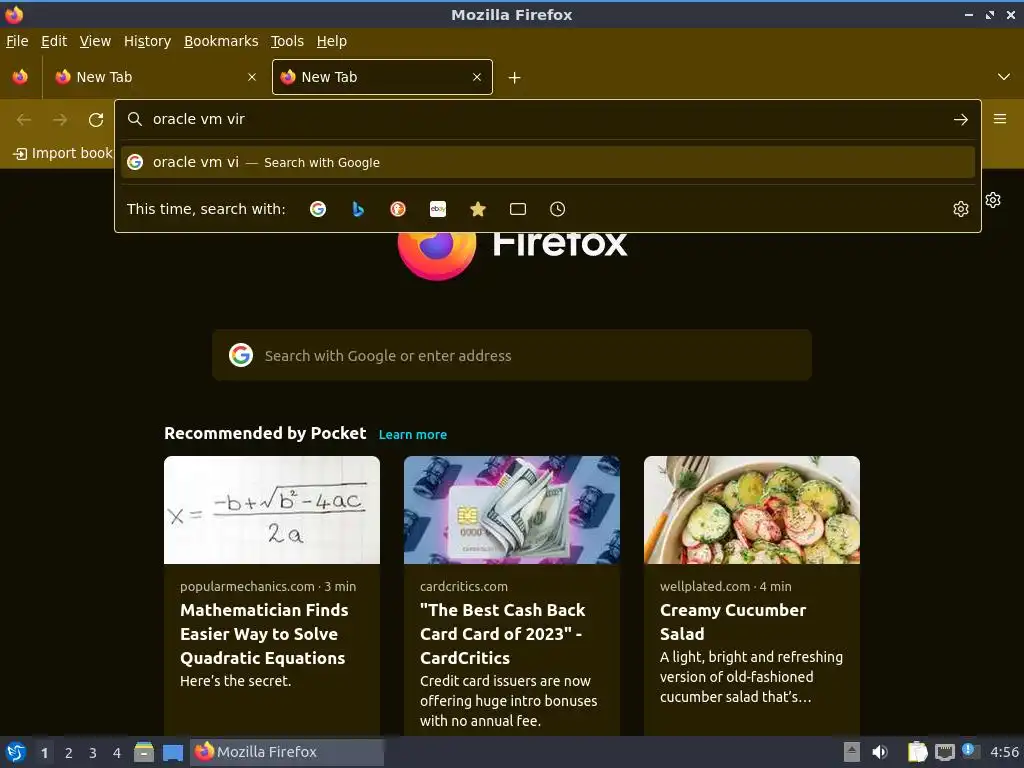Click show desktop icon on taskbar
Screen dimensions: 1024x768
(172, 752)
